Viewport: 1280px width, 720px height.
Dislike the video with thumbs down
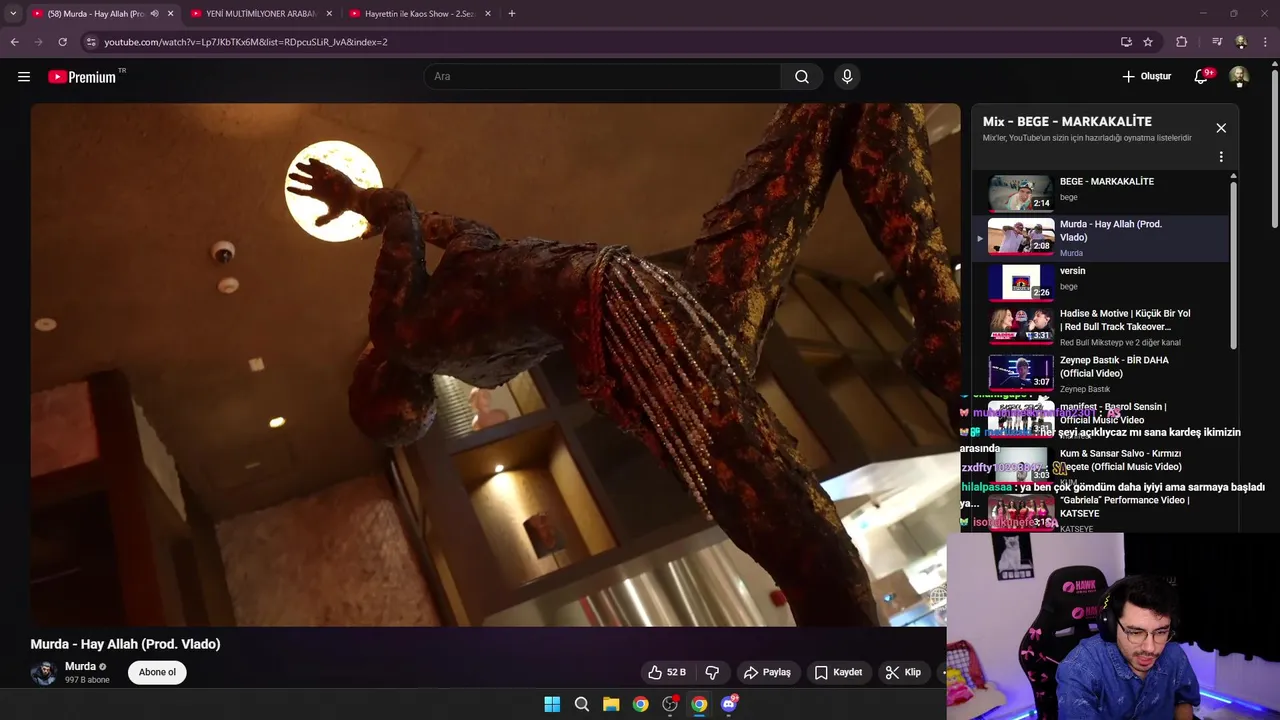[x=712, y=672]
